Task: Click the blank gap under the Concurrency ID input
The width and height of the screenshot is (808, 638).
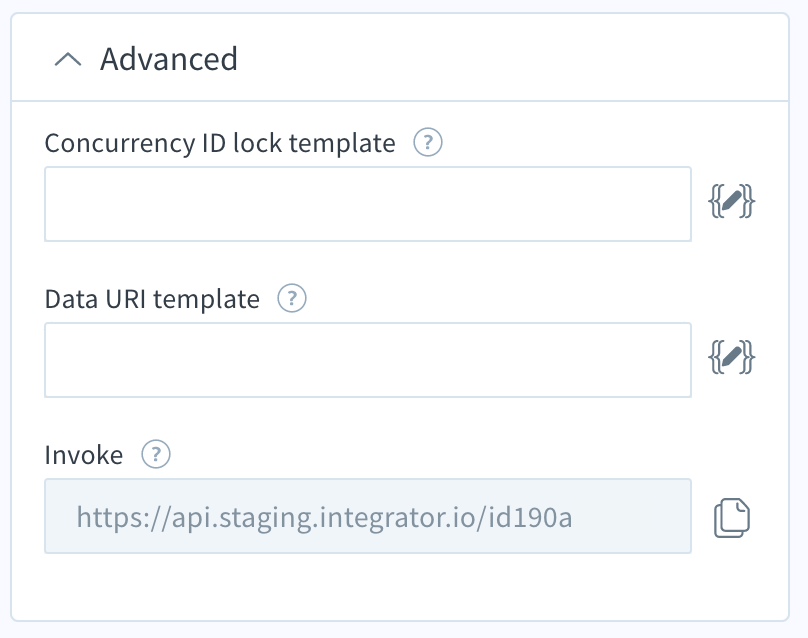Action: pyautogui.click(x=368, y=262)
